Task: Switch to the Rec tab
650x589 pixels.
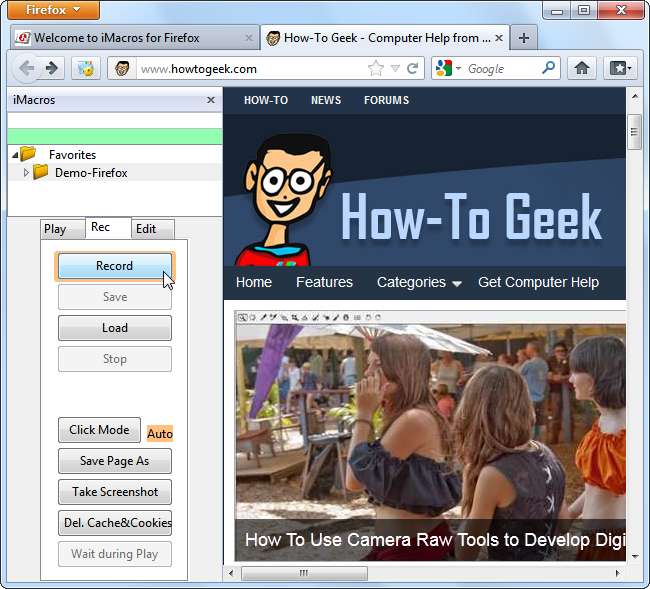Action: (108, 228)
